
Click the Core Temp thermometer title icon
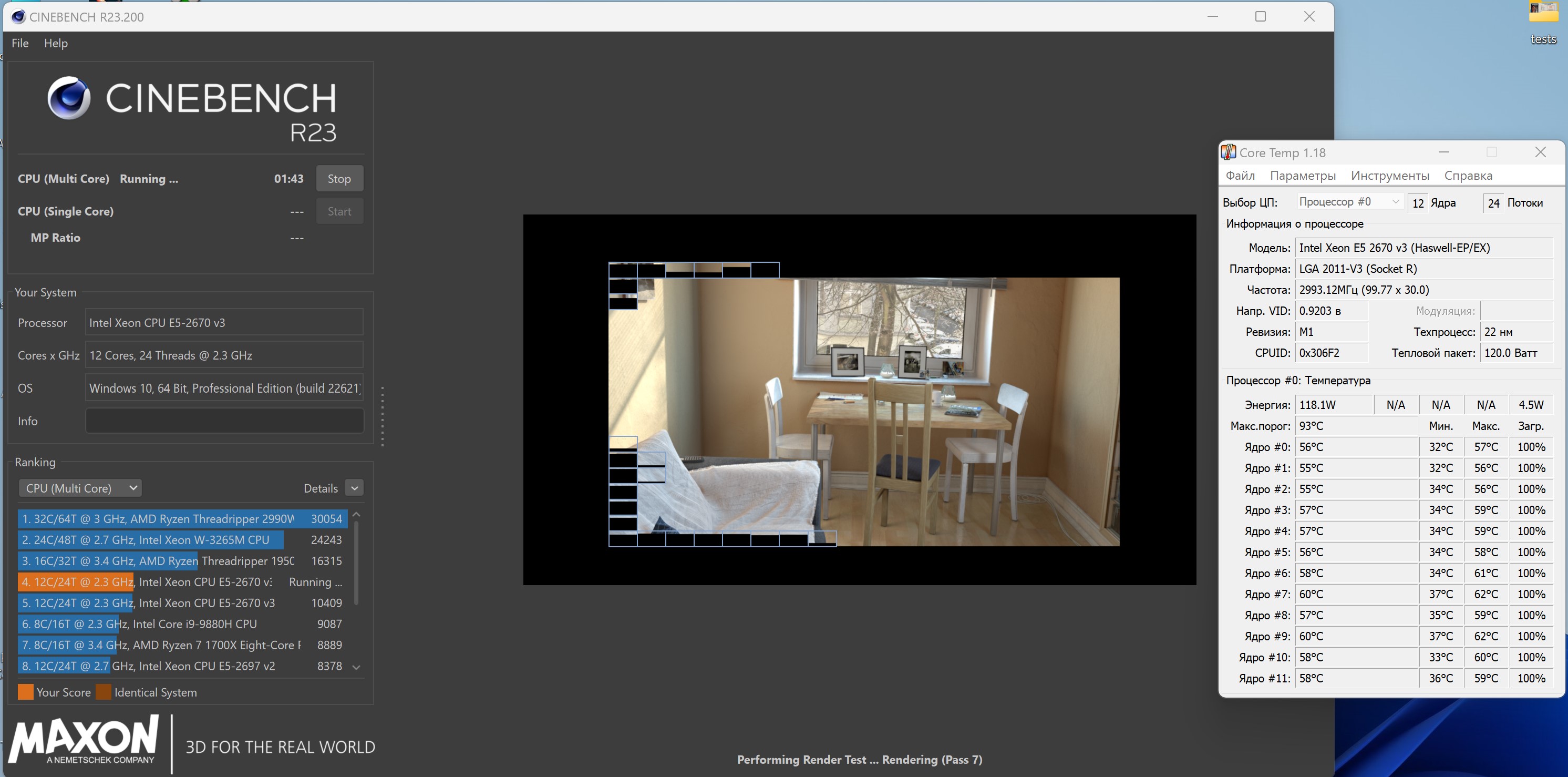click(1229, 152)
